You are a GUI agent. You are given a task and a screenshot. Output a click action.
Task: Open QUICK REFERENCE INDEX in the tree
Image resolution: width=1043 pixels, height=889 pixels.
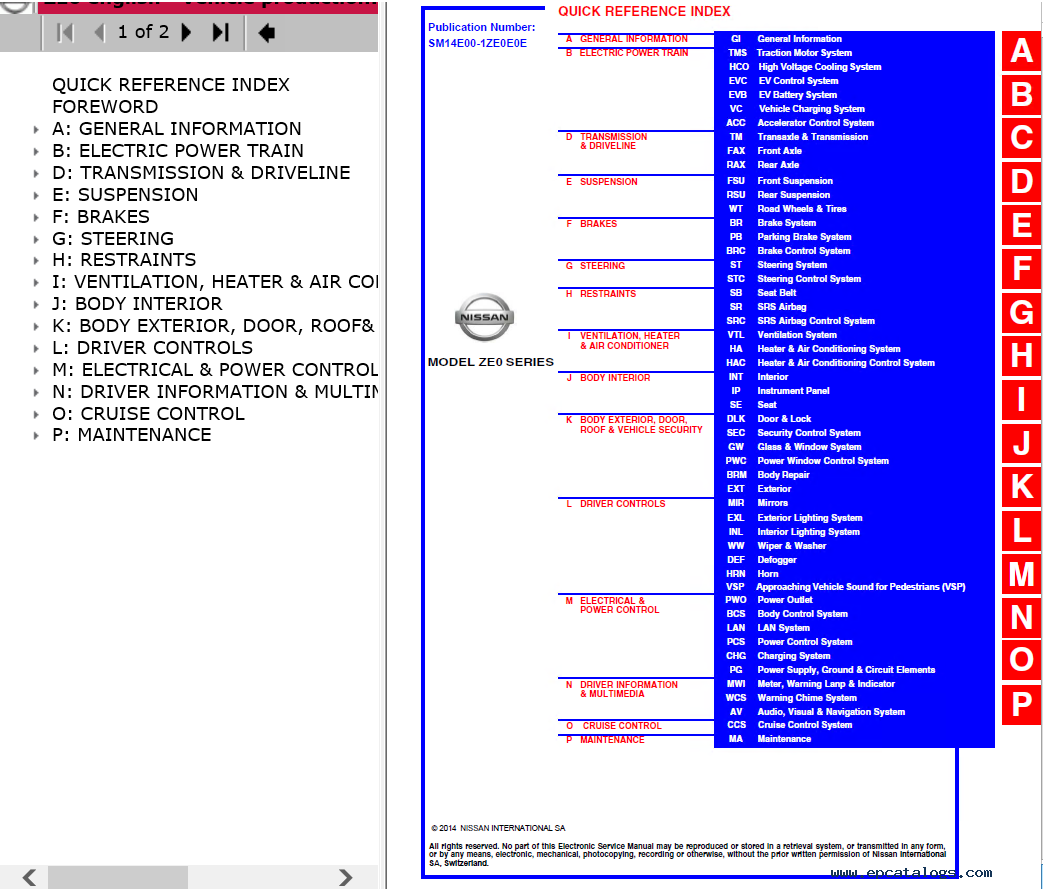pyautogui.click(x=171, y=85)
